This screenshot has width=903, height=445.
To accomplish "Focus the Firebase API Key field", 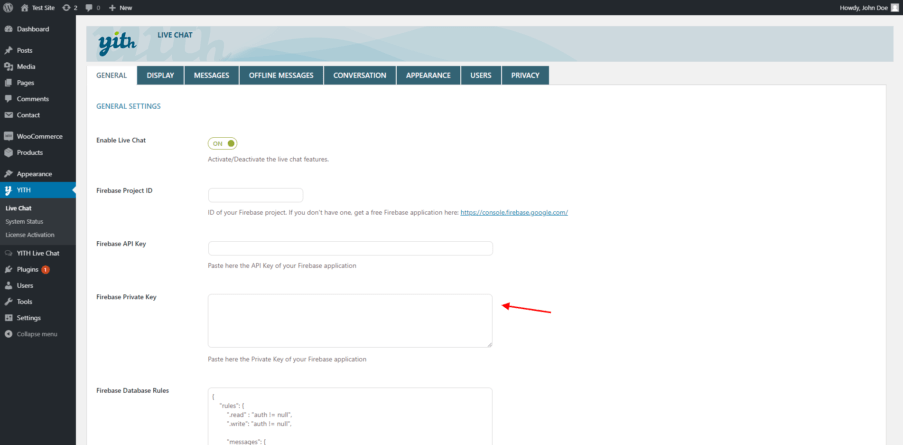I will point(350,248).
